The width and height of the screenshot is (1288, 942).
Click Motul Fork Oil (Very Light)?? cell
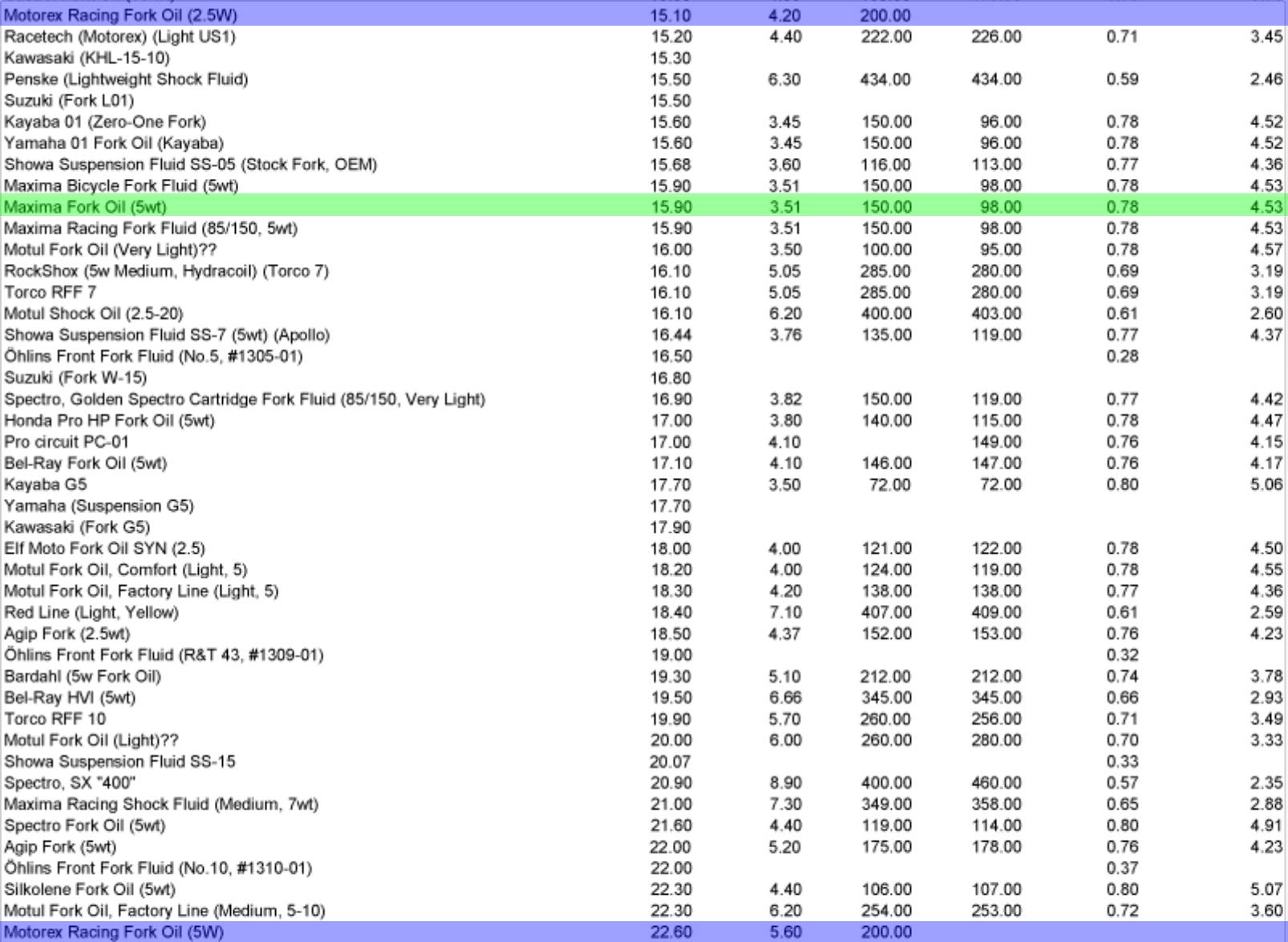click(x=110, y=250)
